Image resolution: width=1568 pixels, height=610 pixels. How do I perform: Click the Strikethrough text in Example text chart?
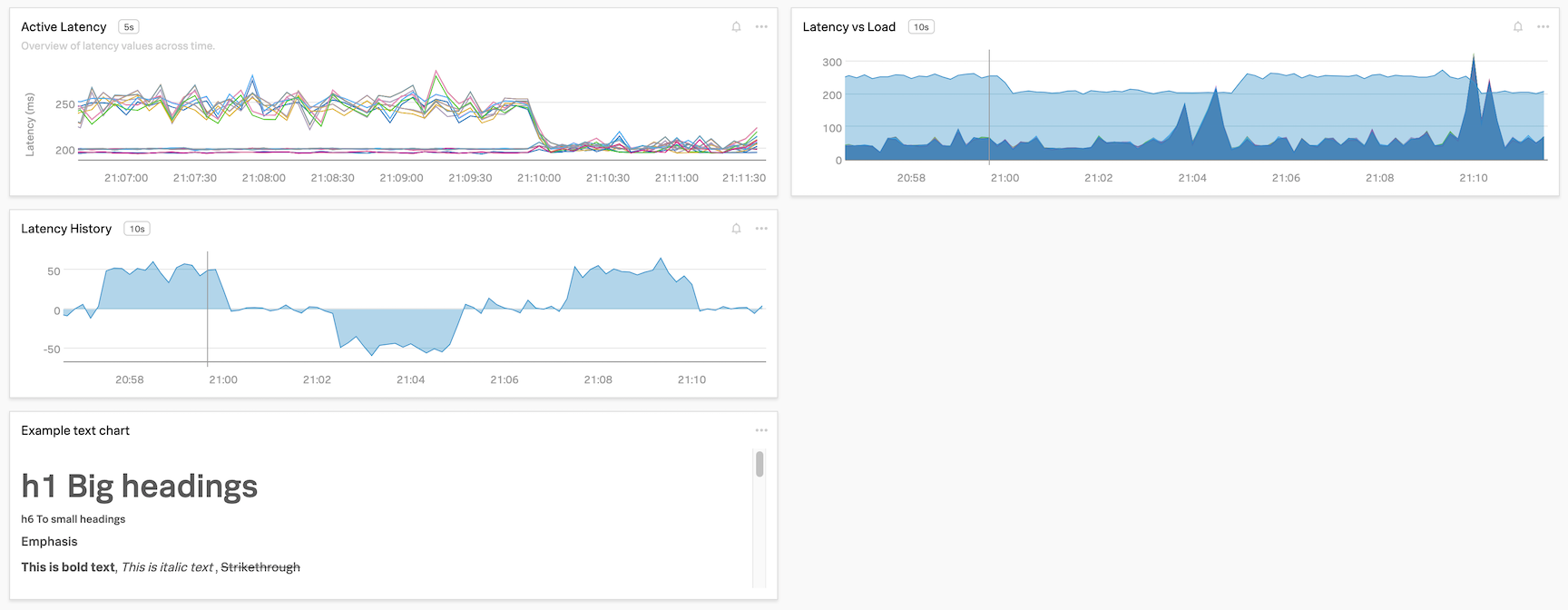click(260, 567)
